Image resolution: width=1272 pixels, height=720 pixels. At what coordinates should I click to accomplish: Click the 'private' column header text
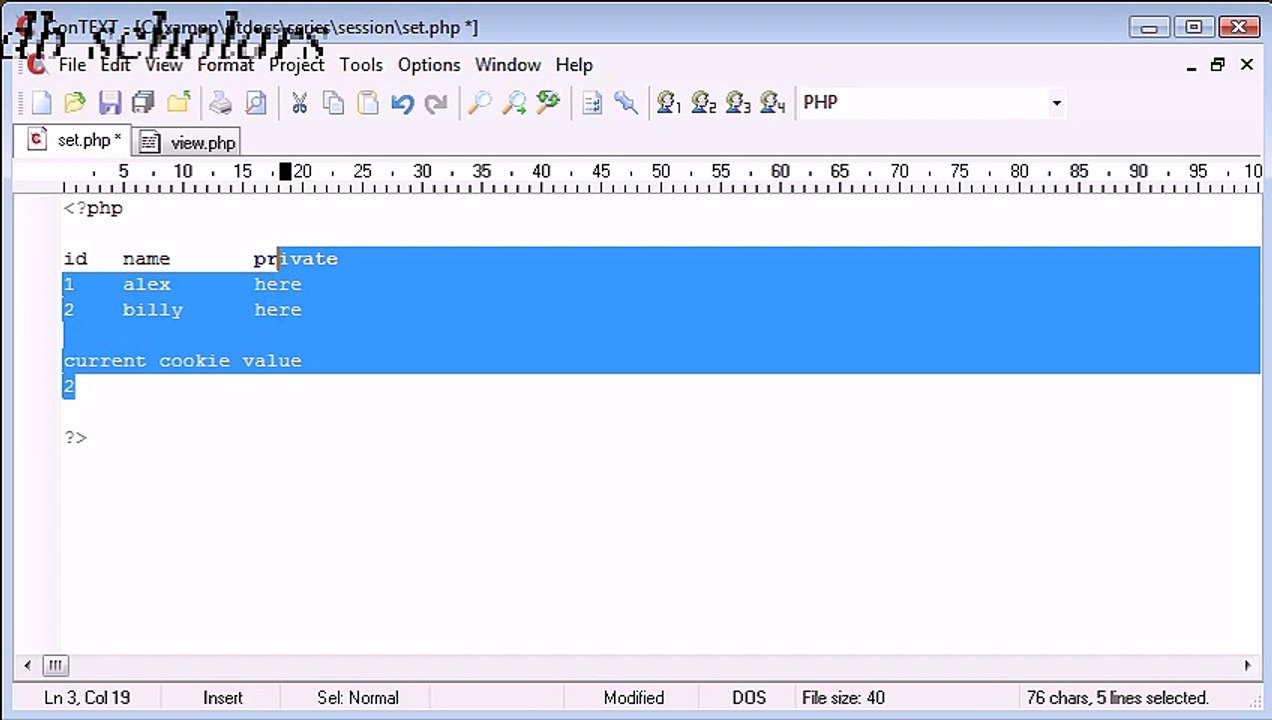click(296, 259)
